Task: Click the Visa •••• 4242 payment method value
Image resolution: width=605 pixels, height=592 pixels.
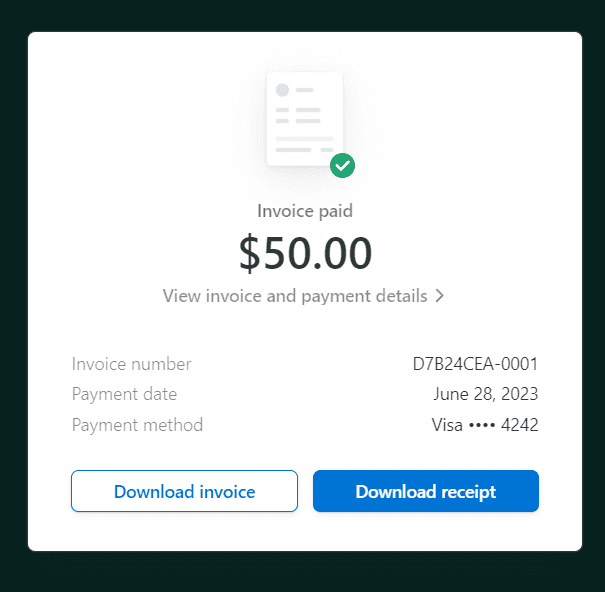Action: pyautogui.click(x=485, y=425)
